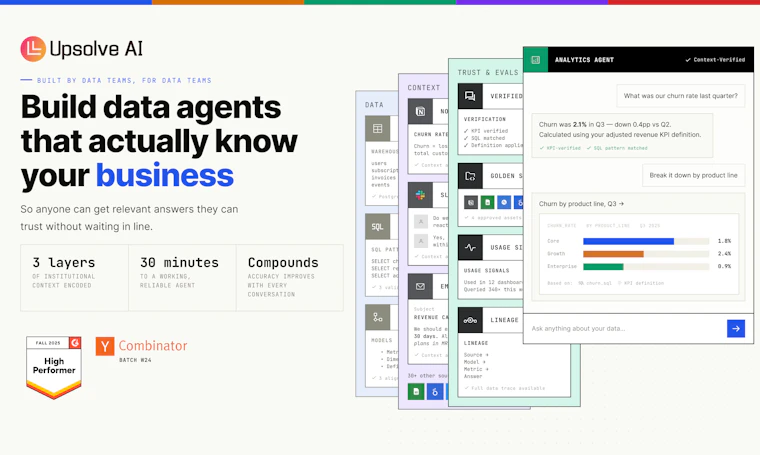Image resolution: width=760 pixels, height=455 pixels.
Task: Click the 'Break it down by product line' bubble
Action: tap(694, 175)
